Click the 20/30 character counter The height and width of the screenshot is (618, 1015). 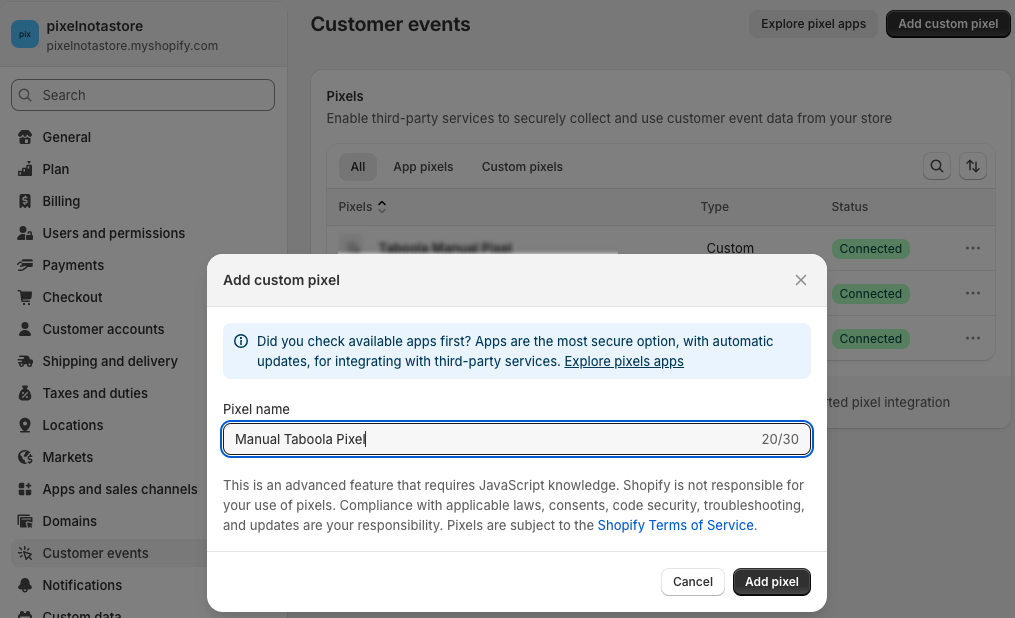(x=780, y=439)
